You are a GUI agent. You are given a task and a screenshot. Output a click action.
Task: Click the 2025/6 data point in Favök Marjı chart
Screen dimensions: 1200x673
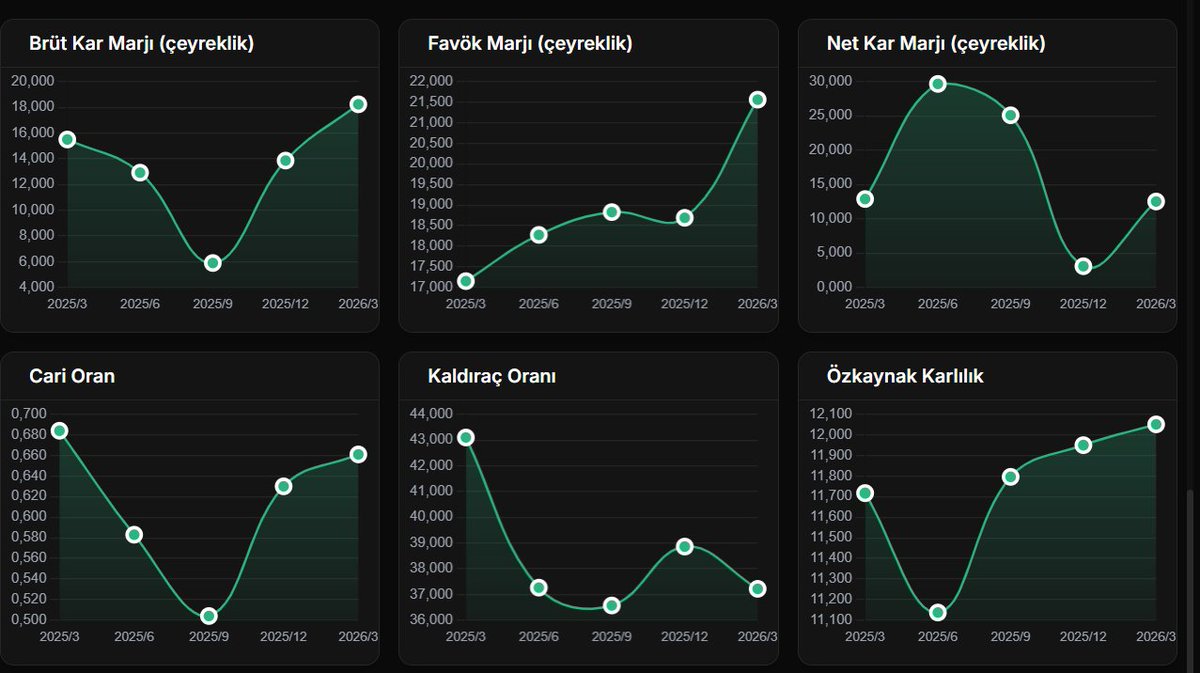539,235
